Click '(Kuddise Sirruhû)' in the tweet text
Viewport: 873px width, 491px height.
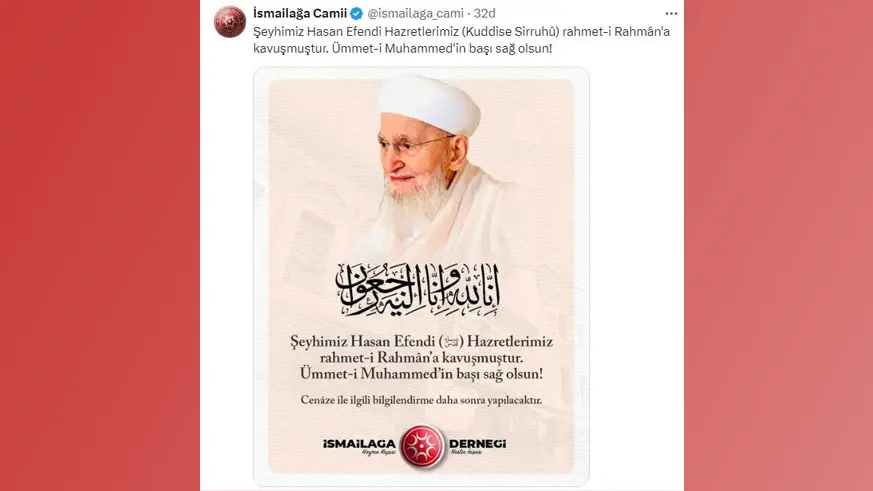[510, 32]
